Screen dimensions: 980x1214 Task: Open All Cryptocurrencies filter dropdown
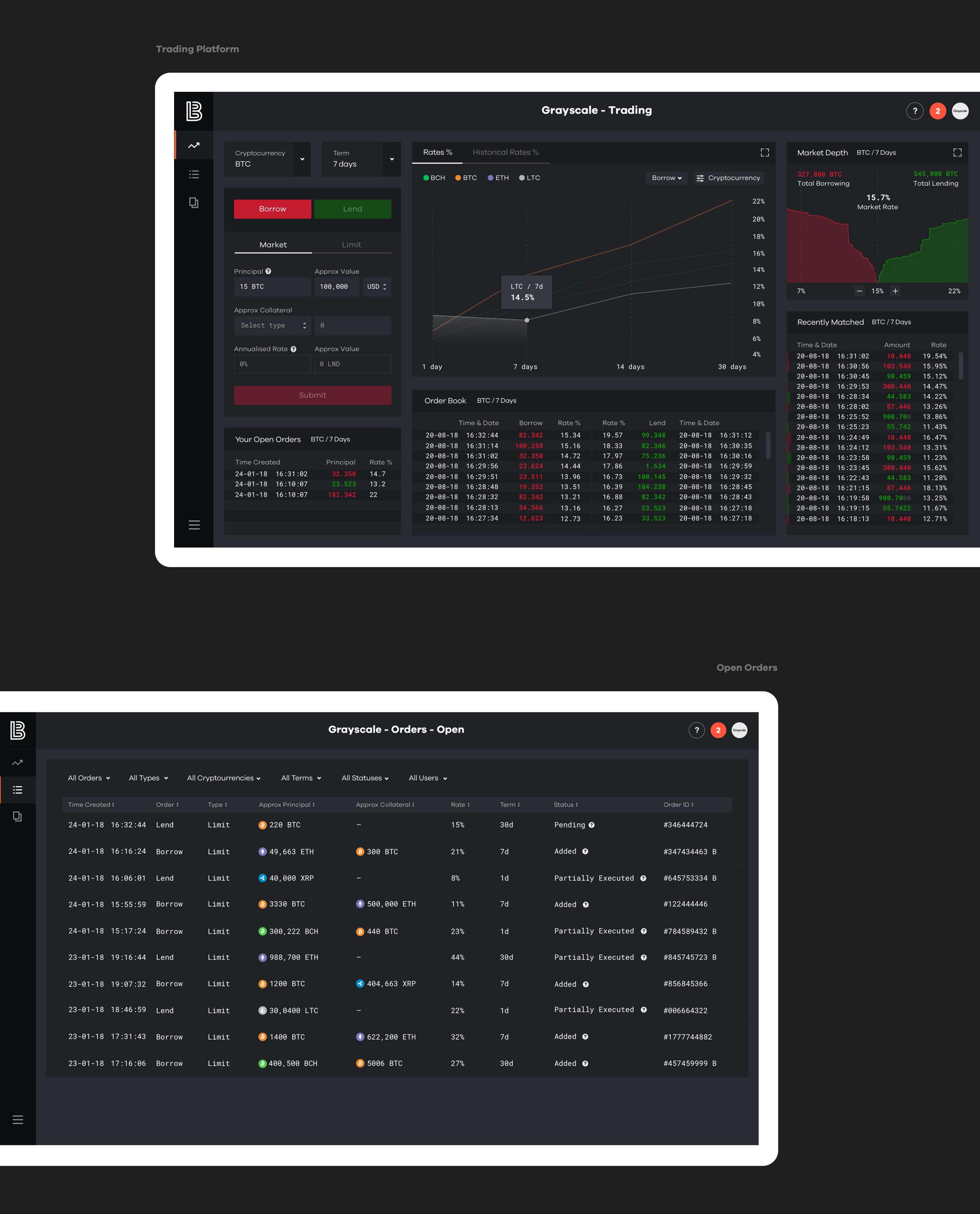[223, 778]
